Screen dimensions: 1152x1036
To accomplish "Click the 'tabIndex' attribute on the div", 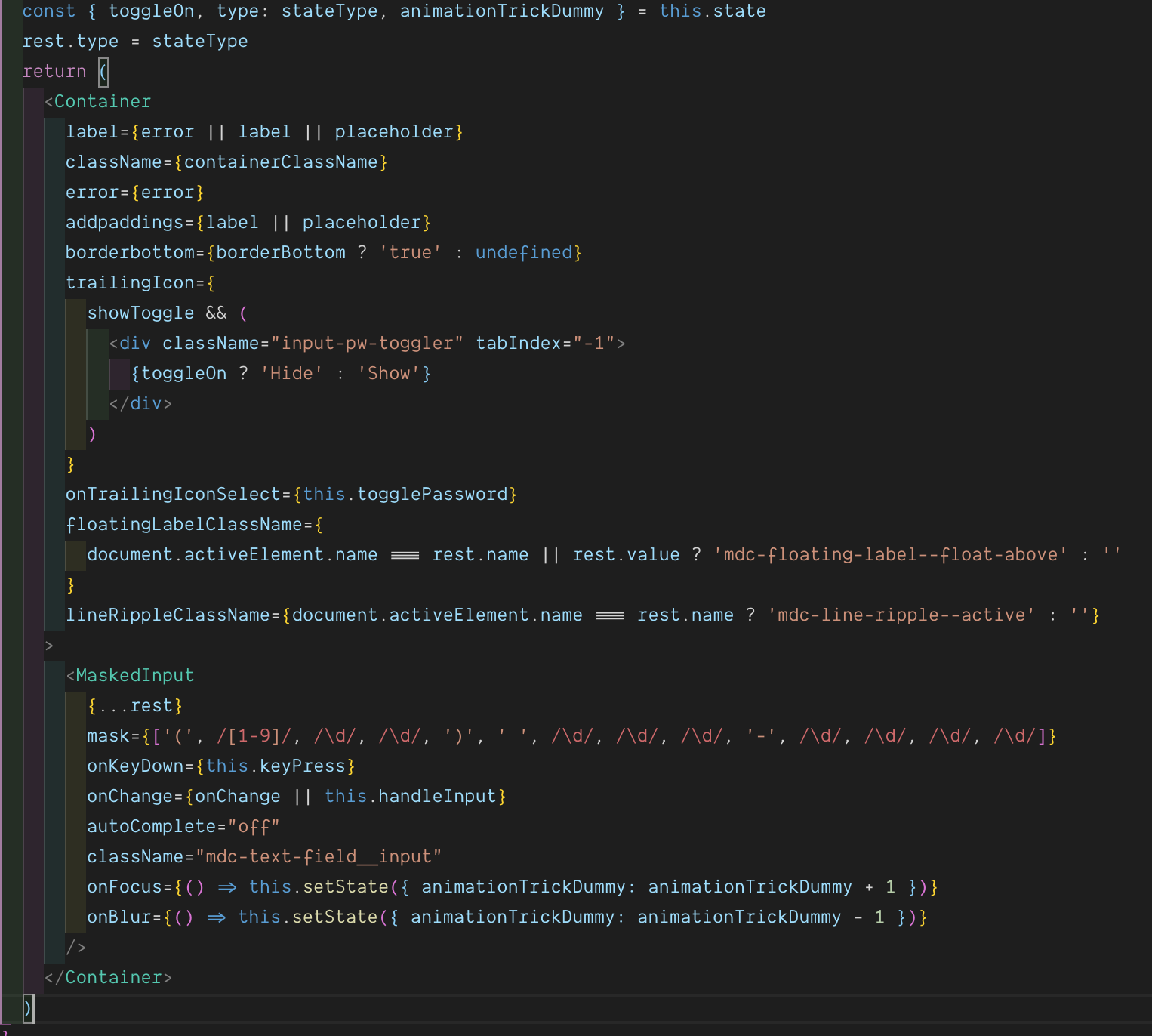I will pos(519,344).
